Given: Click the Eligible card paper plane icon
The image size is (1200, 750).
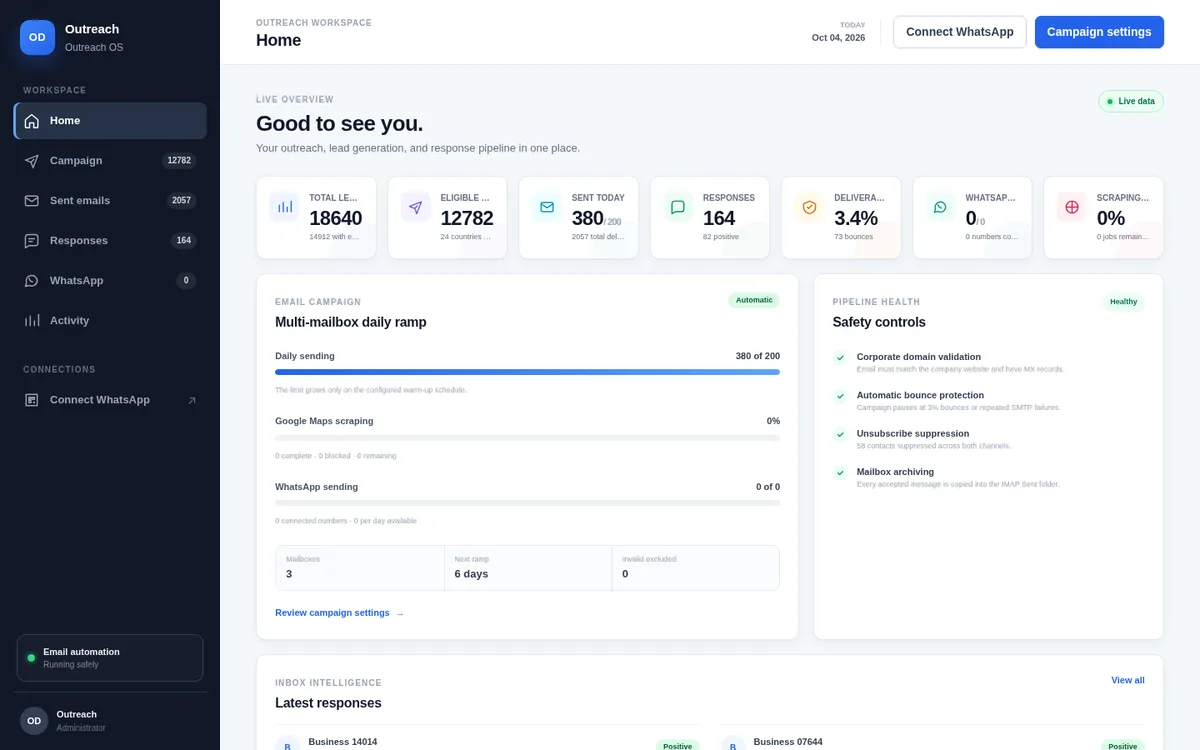Looking at the screenshot, I should pos(416,207).
